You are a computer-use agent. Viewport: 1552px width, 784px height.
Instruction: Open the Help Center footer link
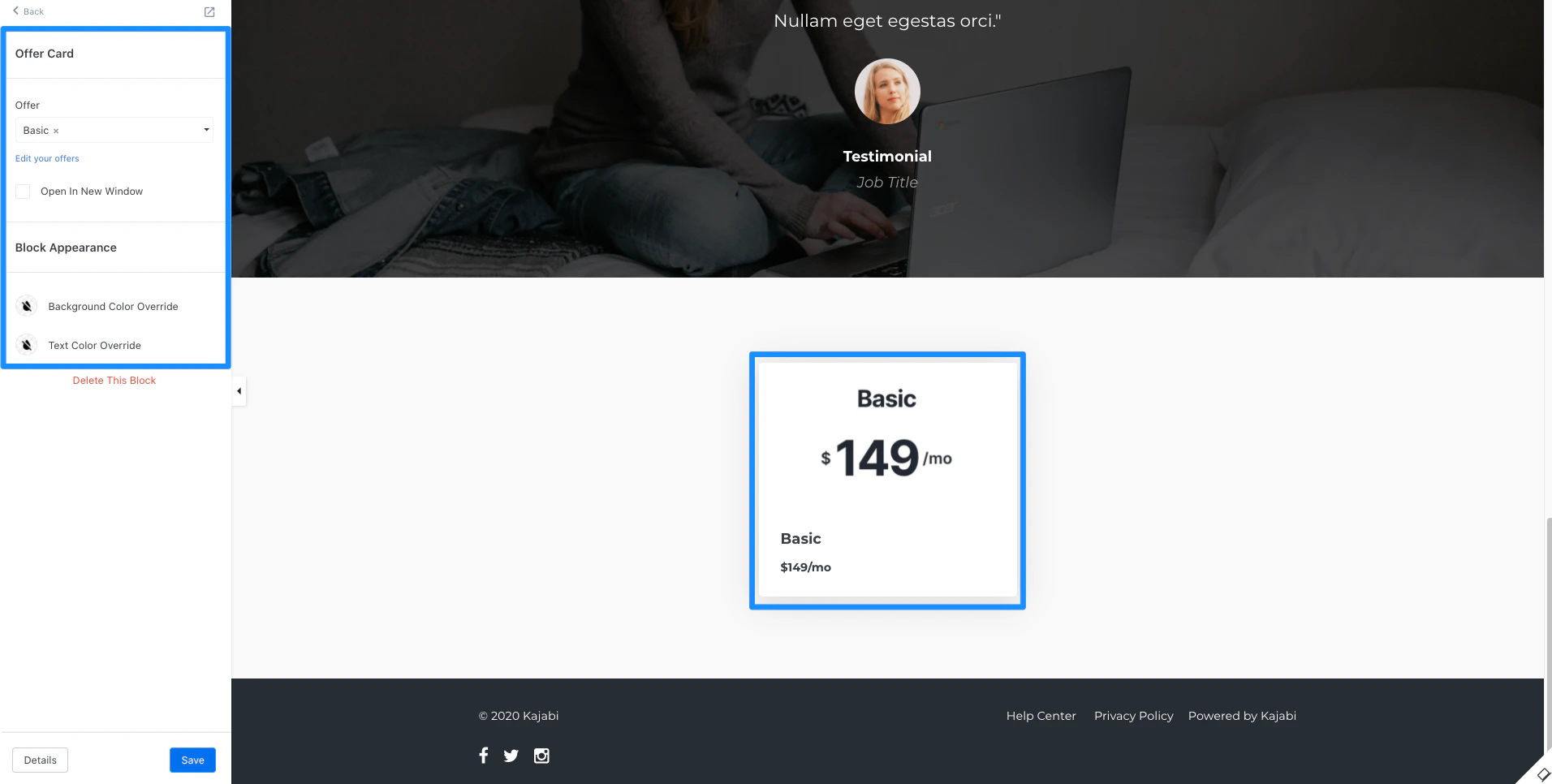click(1041, 716)
